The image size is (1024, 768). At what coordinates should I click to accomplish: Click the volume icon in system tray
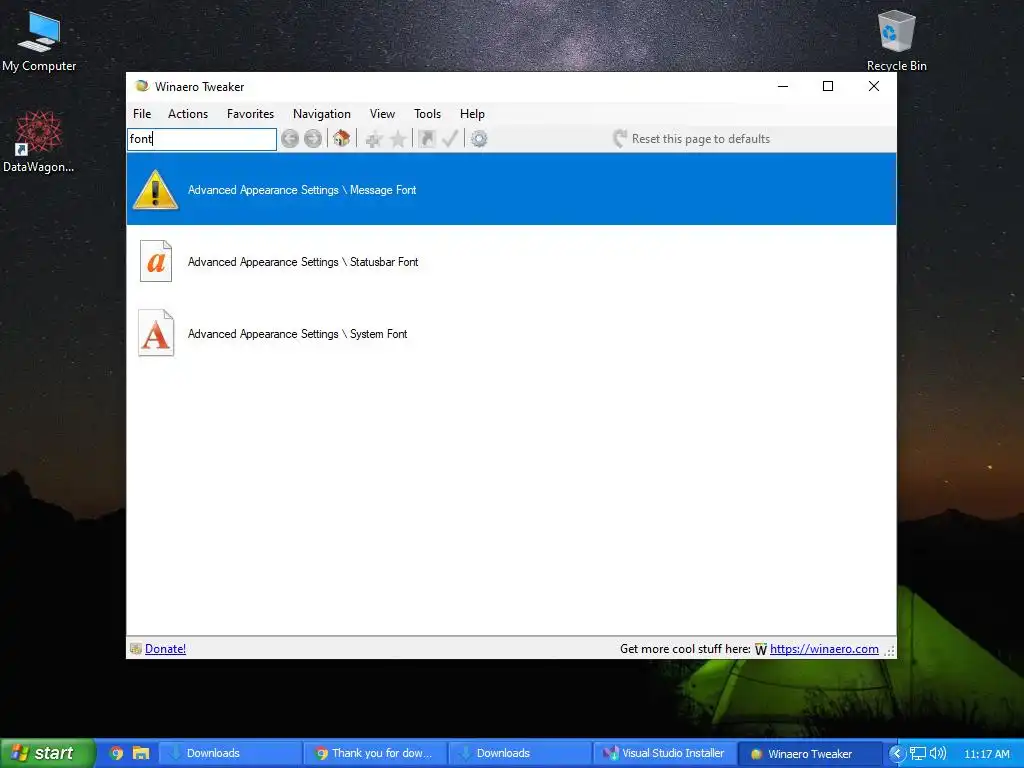pos(938,753)
